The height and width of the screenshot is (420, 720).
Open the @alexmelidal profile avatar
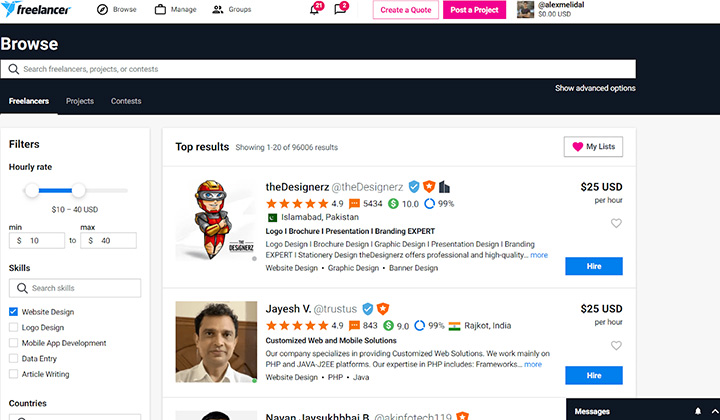pyautogui.click(x=525, y=9)
